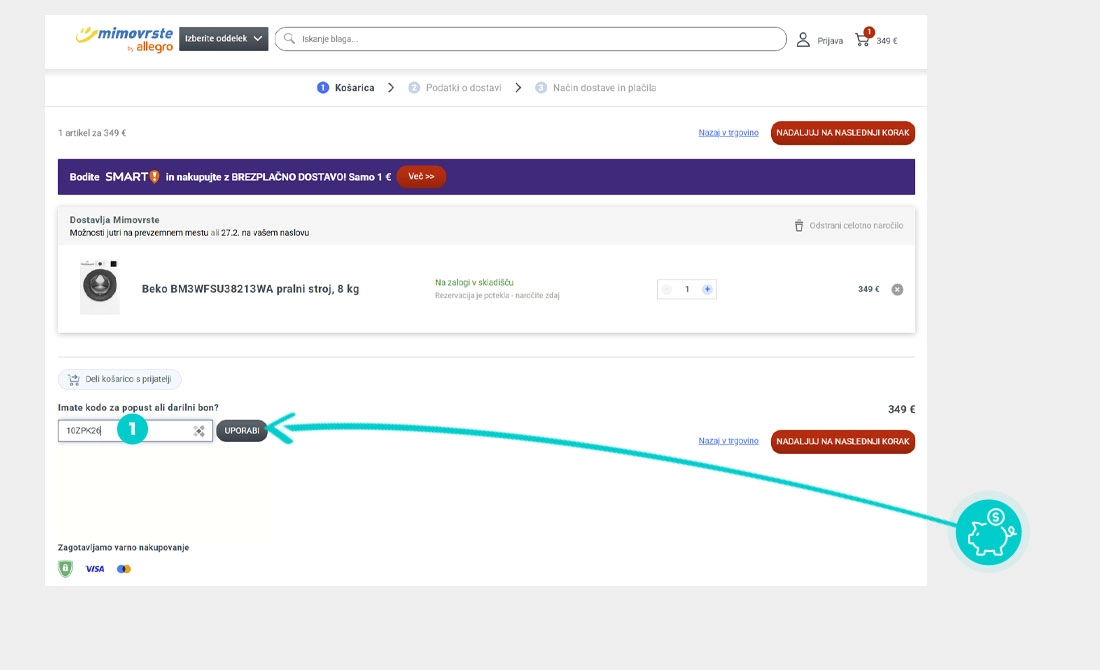Select the 'Košarica' checkout step
Screen dimensions: 1100x670
[346, 88]
